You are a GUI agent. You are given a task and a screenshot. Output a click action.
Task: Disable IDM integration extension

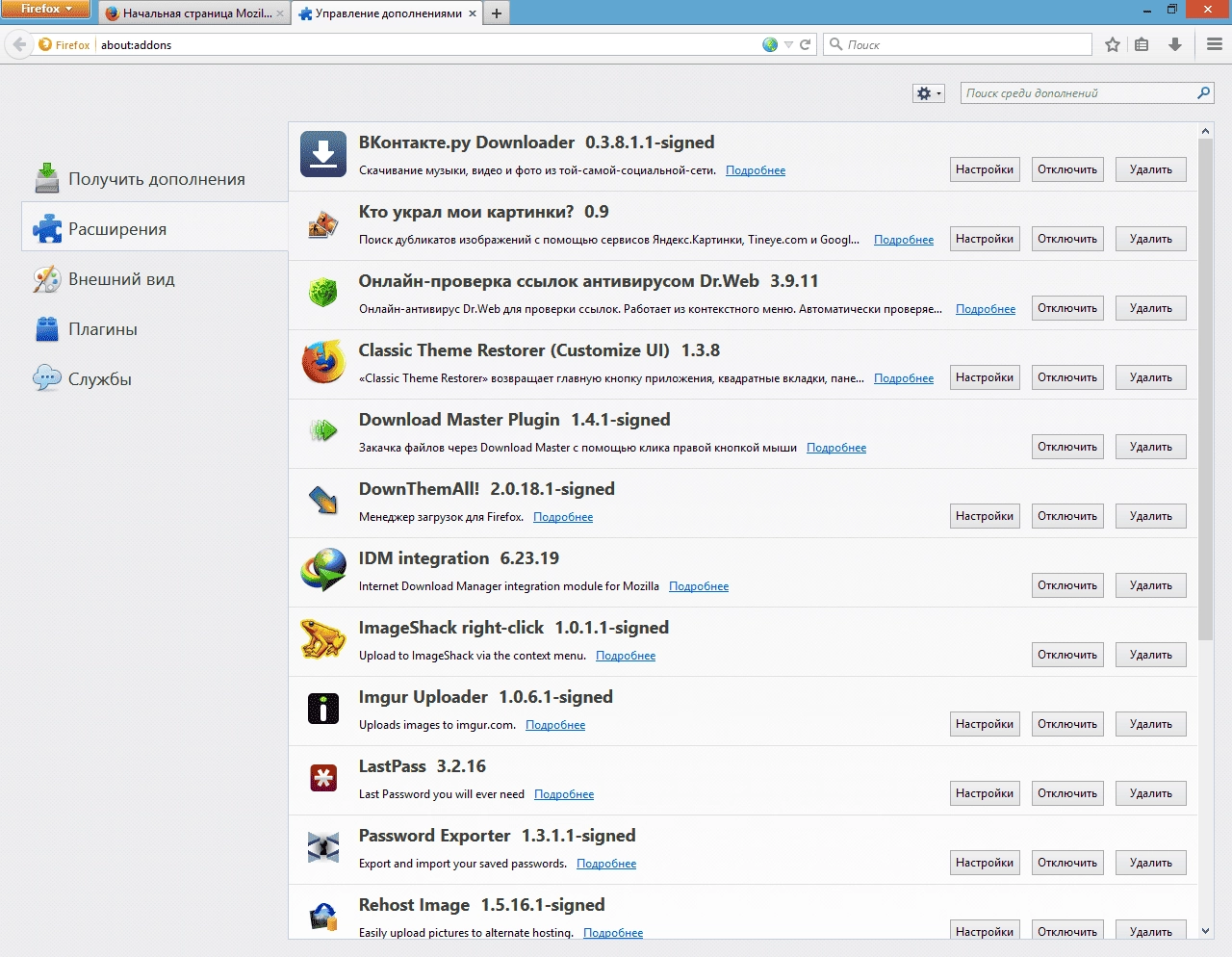(1067, 585)
